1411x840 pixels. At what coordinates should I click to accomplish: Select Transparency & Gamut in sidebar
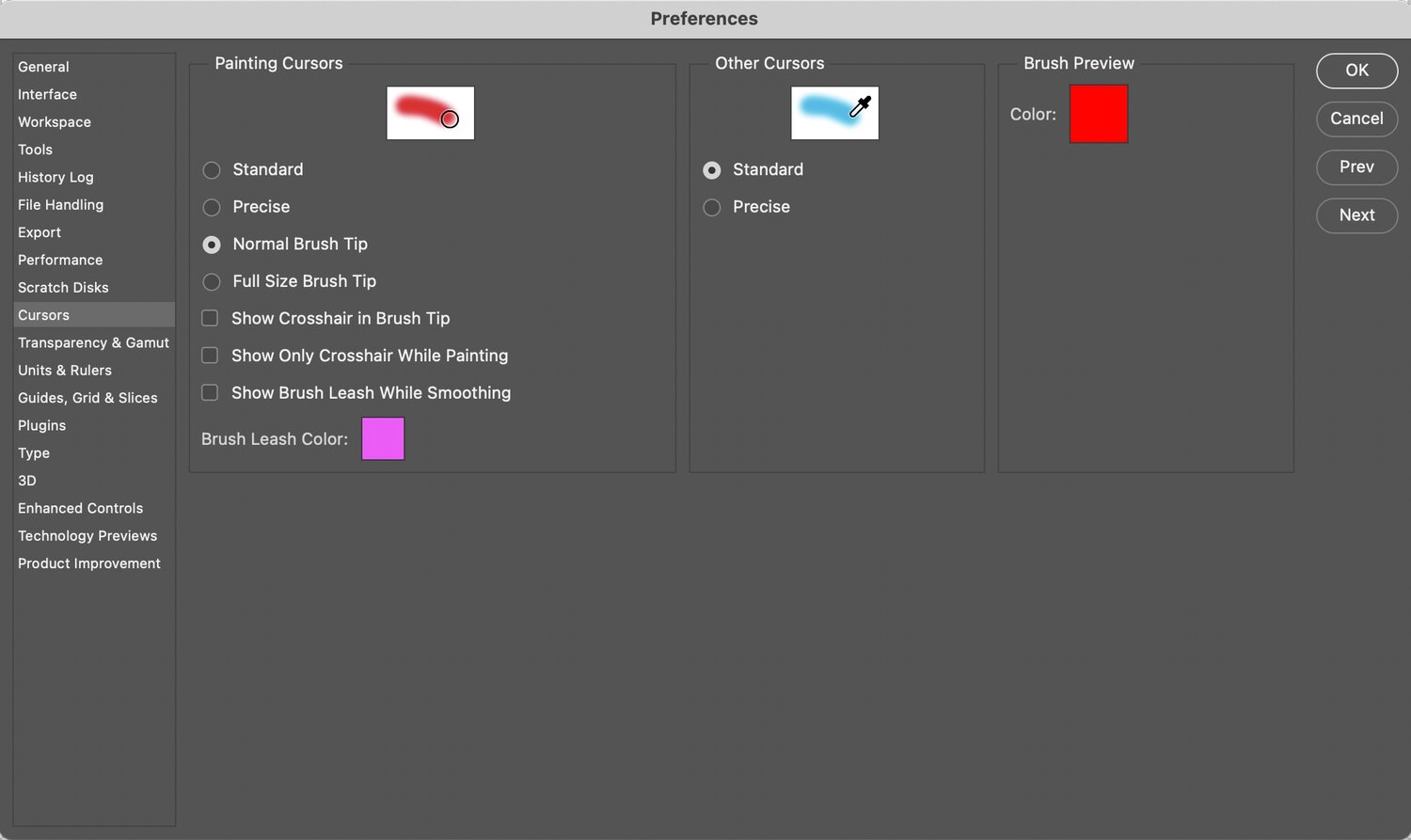click(93, 343)
